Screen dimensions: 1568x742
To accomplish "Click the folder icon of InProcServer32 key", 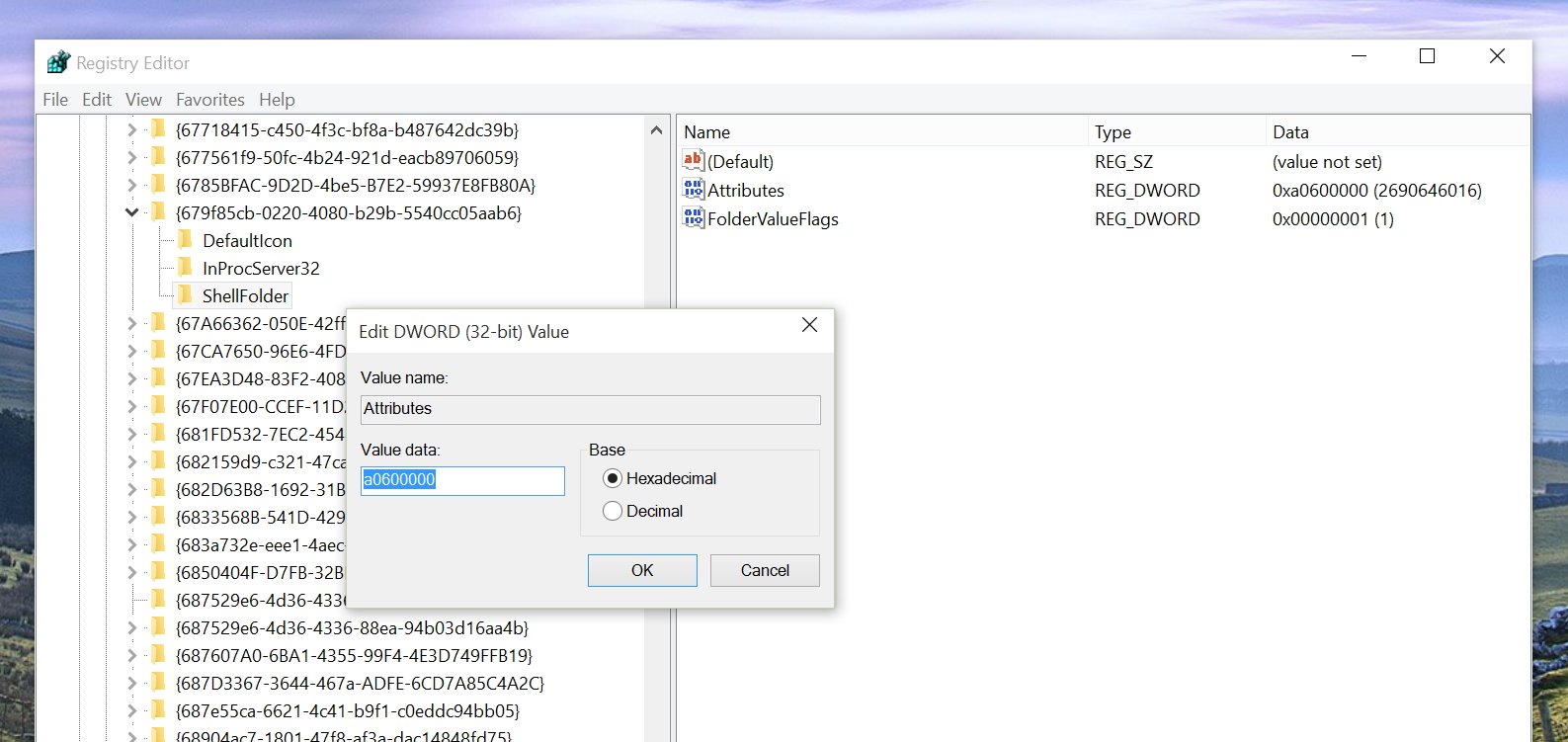I will pos(185,268).
